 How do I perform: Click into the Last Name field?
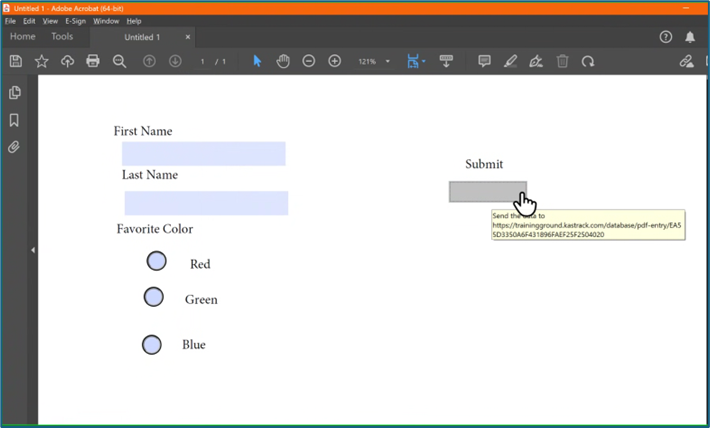click(206, 203)
